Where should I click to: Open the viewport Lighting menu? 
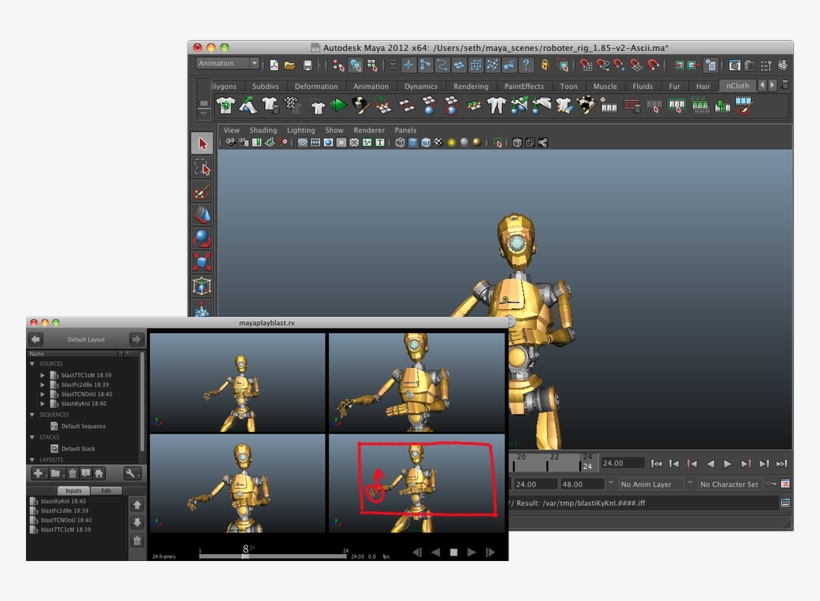coord(301,130)
